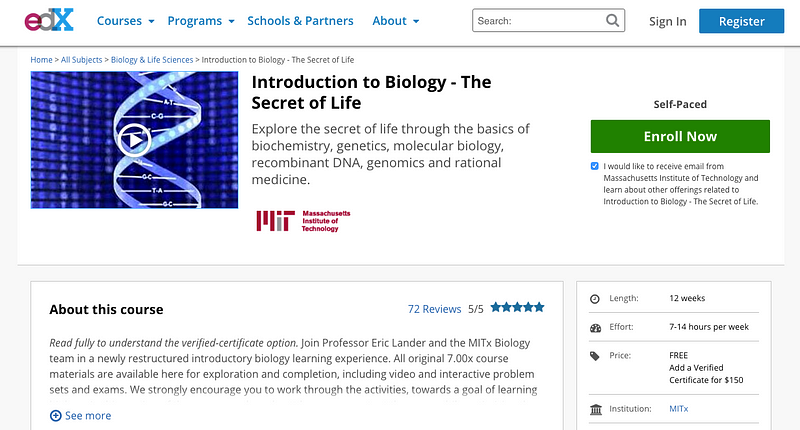Click the Register button
Viewport: 800px width, 430px height.
point(741,21)
